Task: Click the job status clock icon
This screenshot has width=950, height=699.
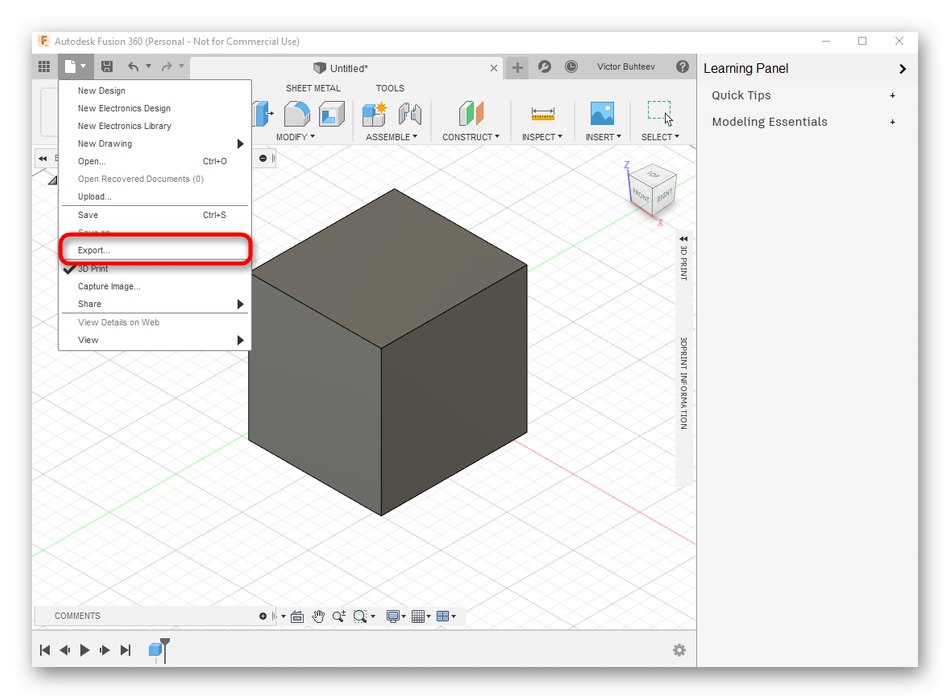Action: tap(571, 67)
